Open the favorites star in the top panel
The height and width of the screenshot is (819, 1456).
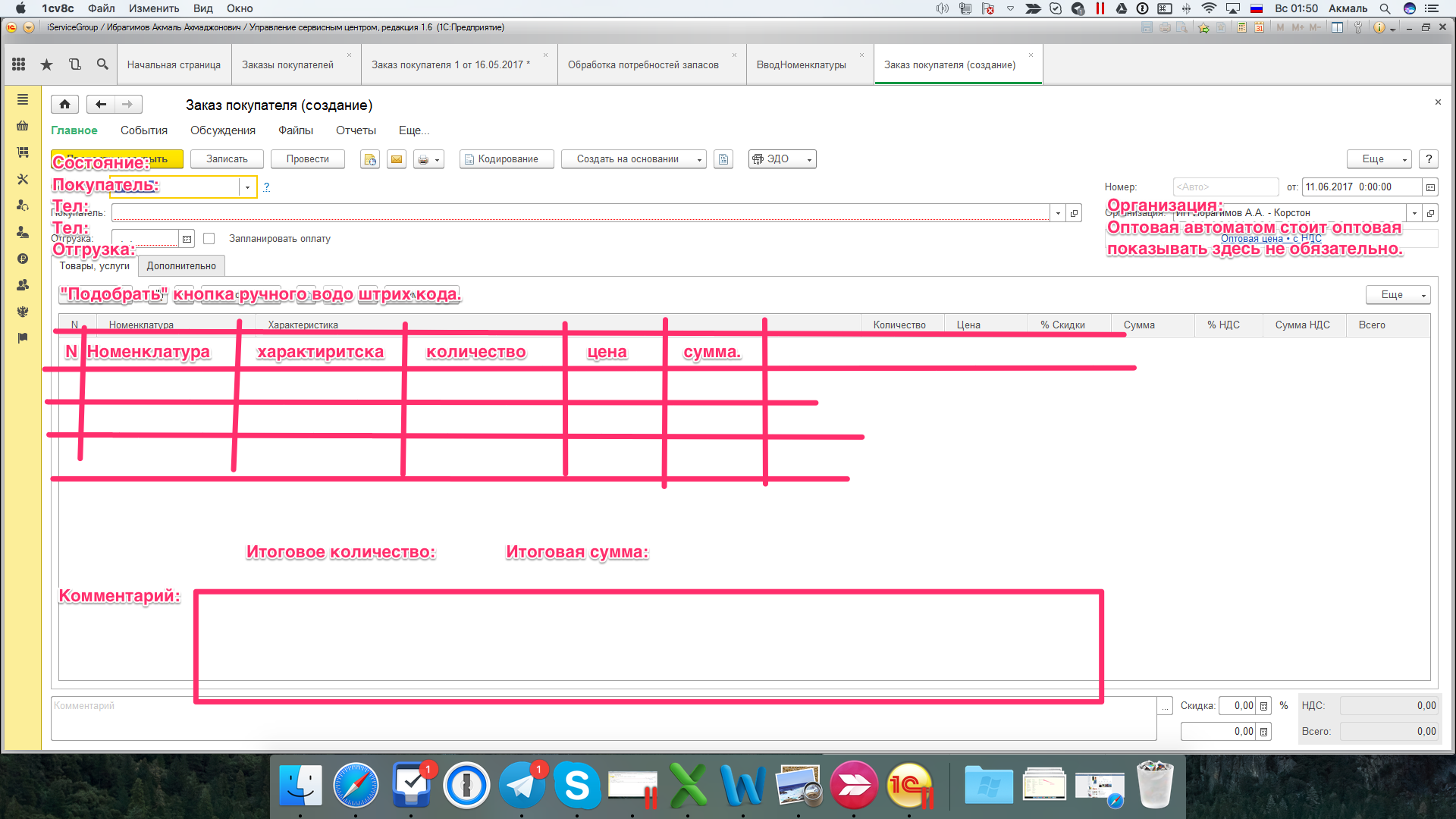(x=46, y=64)
